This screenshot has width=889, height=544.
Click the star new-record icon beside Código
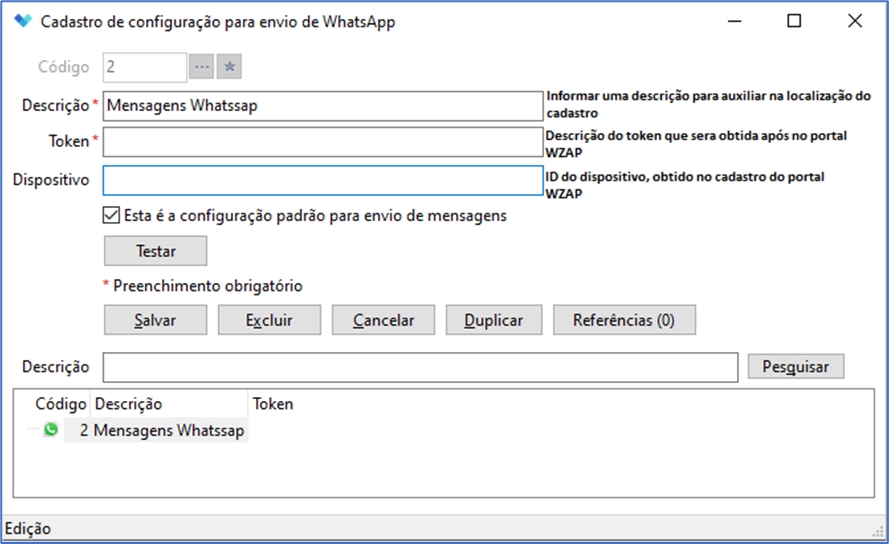click(x=230, y=67)
